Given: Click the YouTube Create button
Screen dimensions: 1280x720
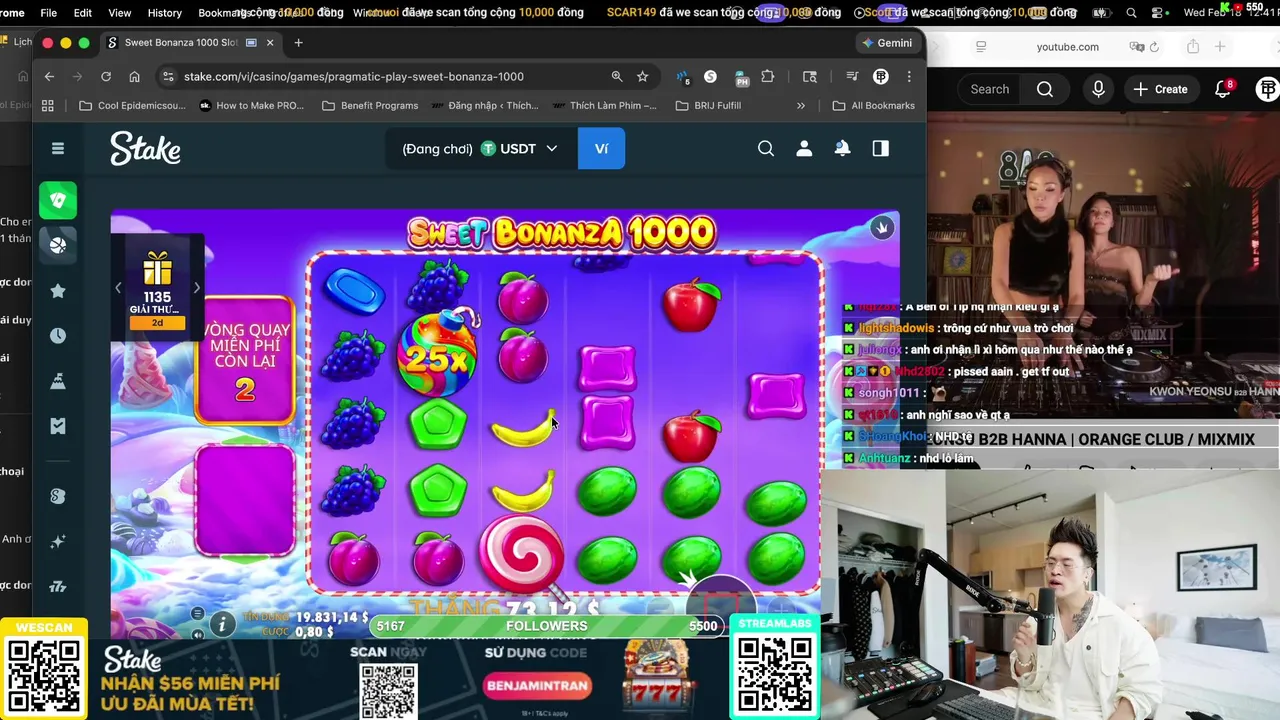Looking at the screenshot, I should click(x=1161, y=89).
